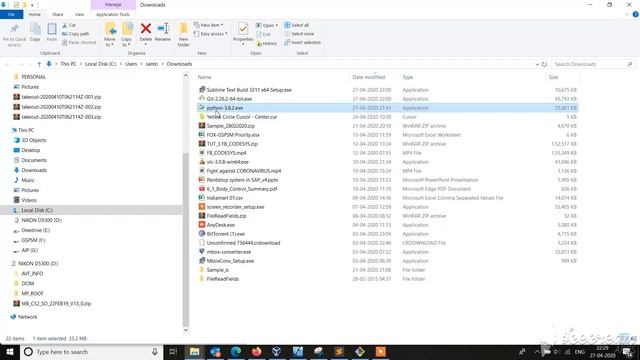Open the Move to ribbon button
Image resolution: width=640 pixels, height=360 pixels.
(110, 35)
